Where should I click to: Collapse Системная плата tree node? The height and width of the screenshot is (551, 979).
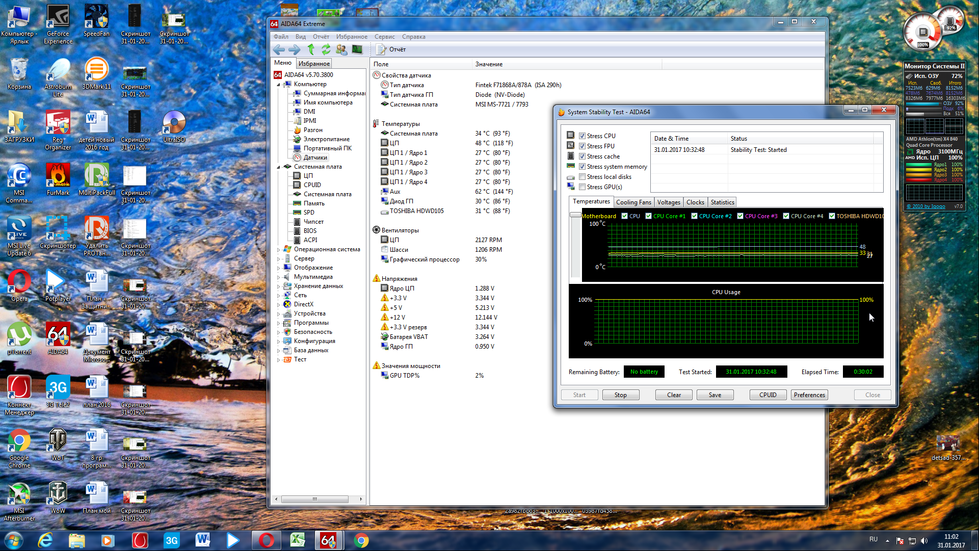pyautogui.click(x=279, y=167)
